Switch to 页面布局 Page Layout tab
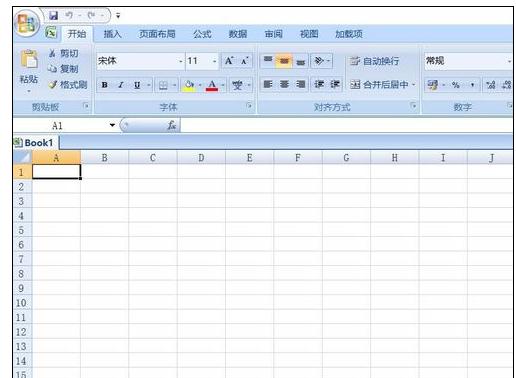 pyautogui.click(x=157, y=34)
